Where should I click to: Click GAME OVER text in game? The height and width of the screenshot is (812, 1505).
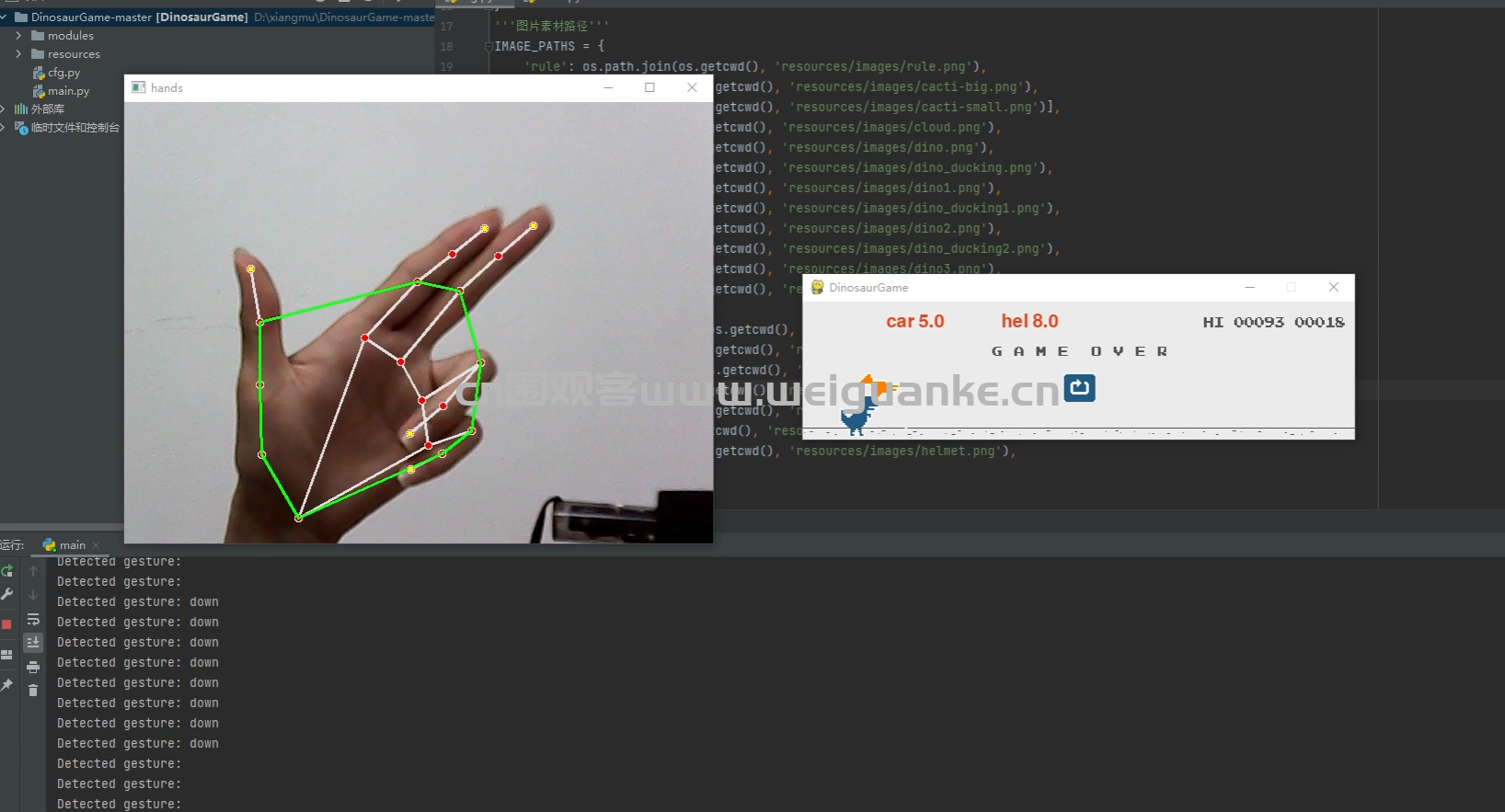(x=1080, y=351)
